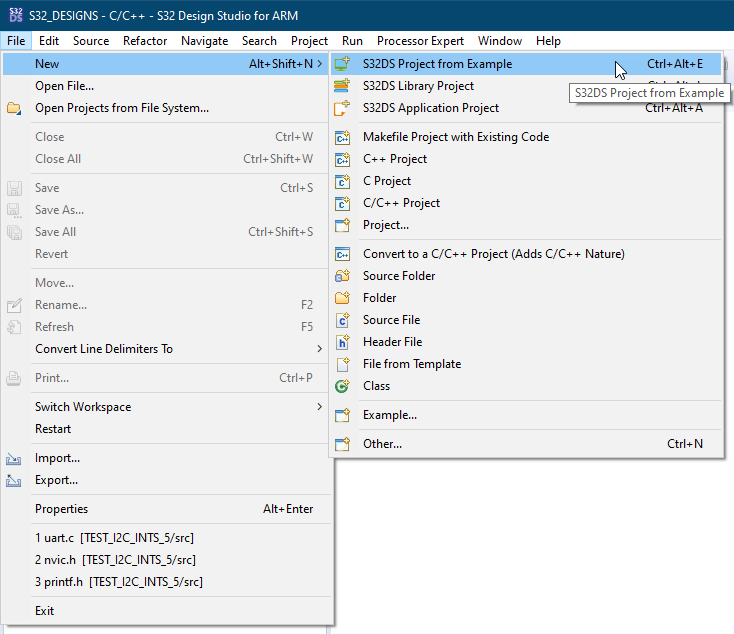Screen dimensions: 734x634
Task: Click the Folder icon in New submenu
Action: (342, 298)
